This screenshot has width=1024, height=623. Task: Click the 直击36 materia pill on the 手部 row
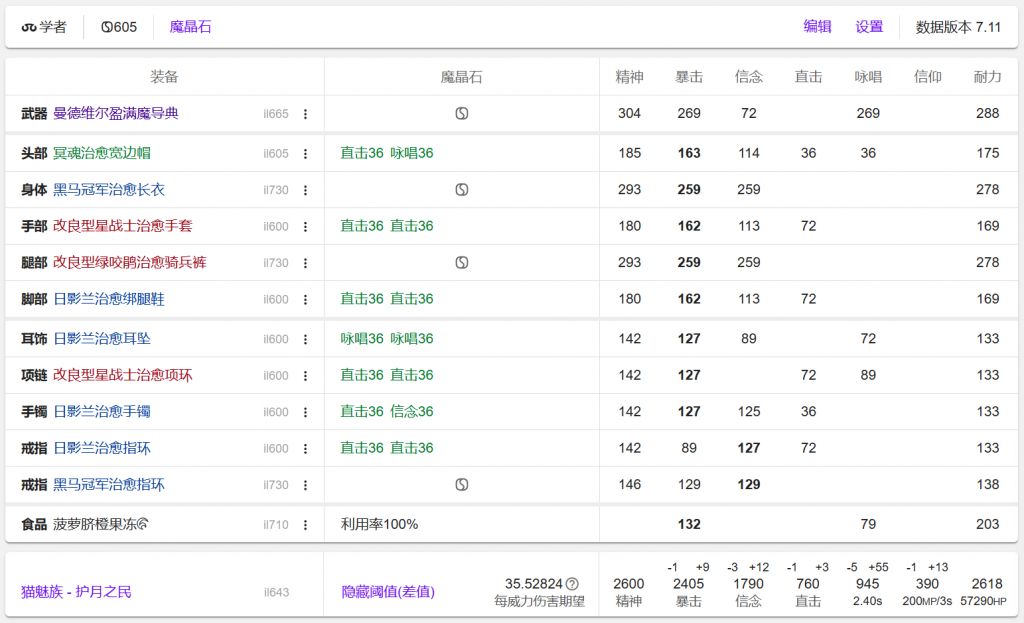point(360,226)
